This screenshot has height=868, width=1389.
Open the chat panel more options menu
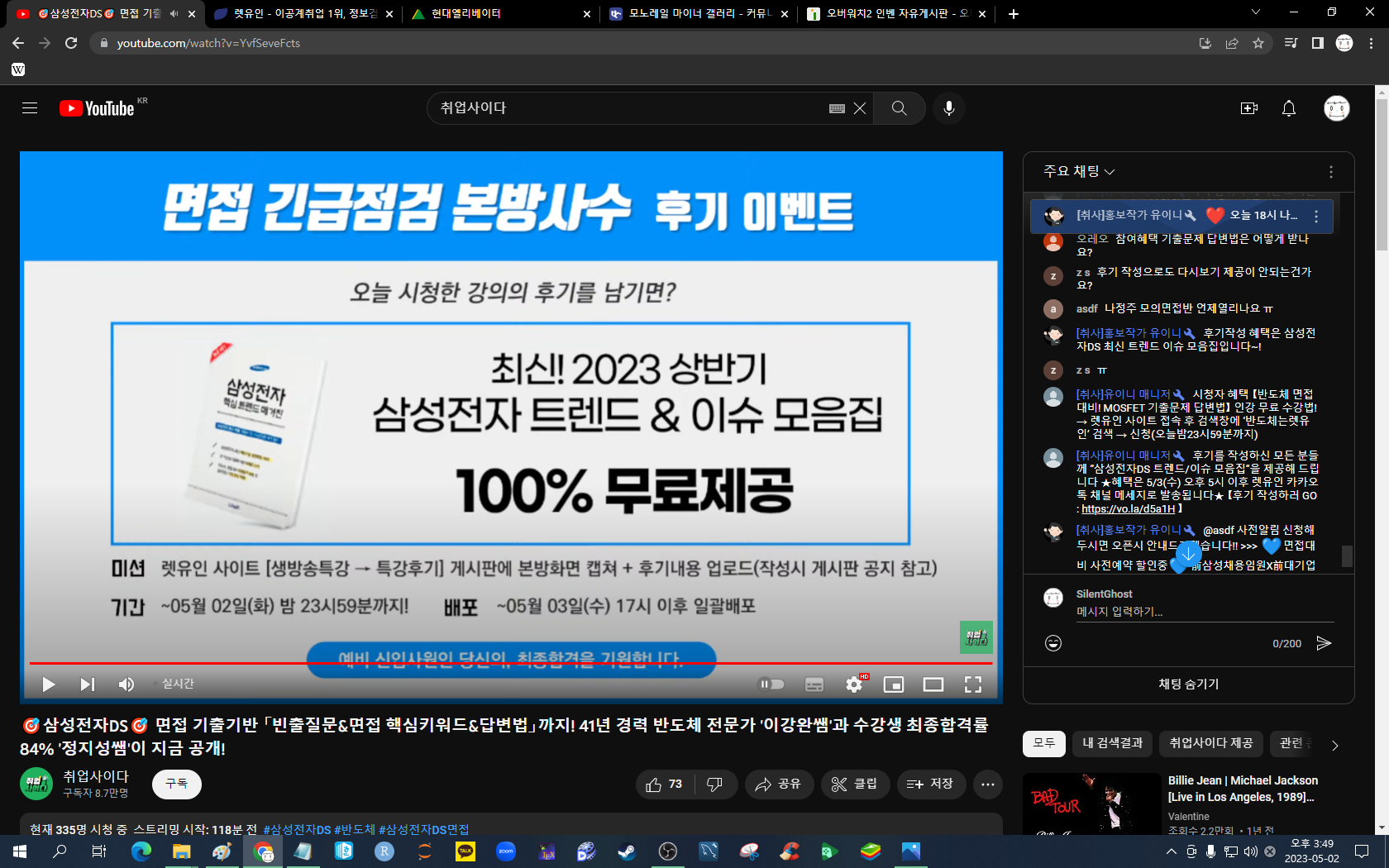1330,172
